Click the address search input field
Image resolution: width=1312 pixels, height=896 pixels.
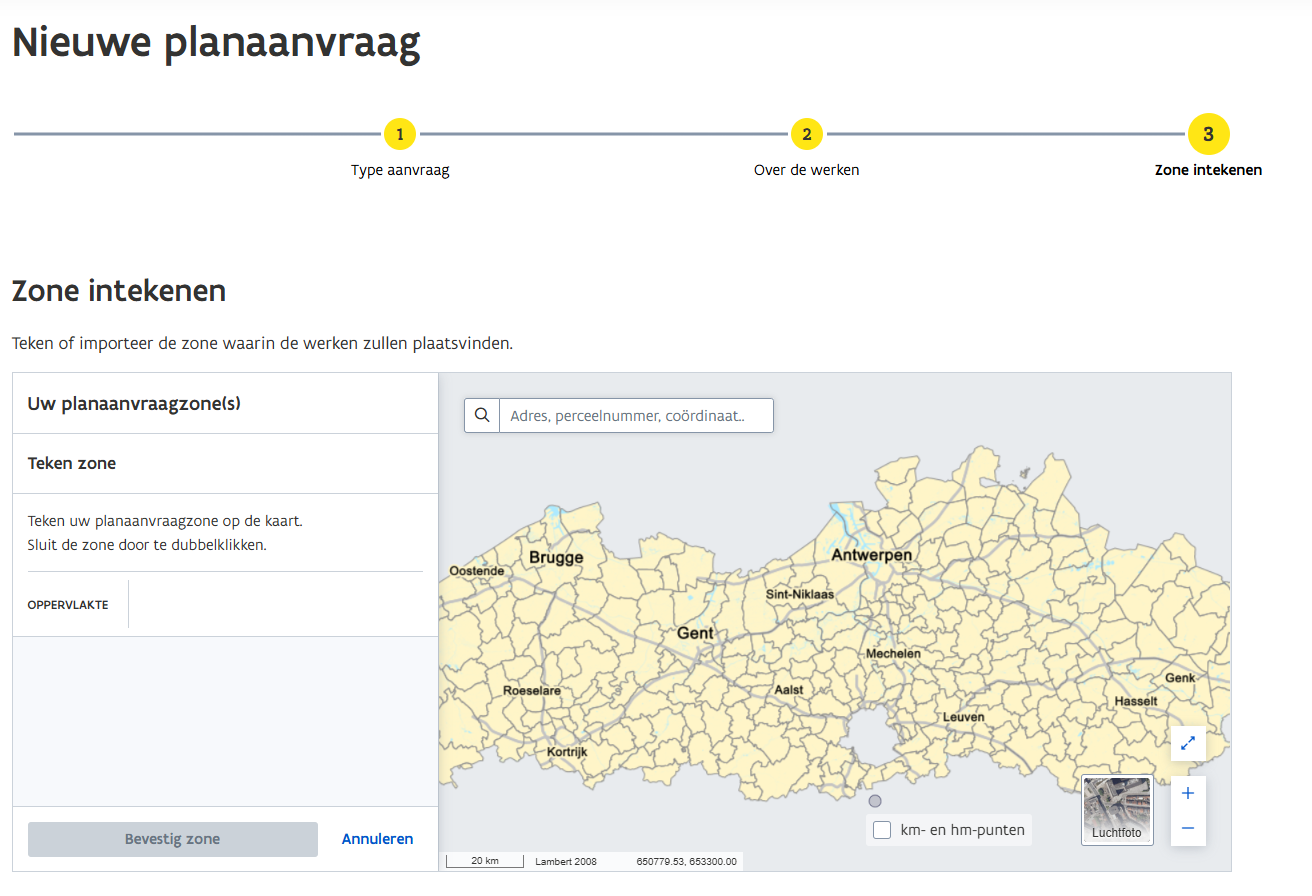pyautogui.click(x=635, y=416)
